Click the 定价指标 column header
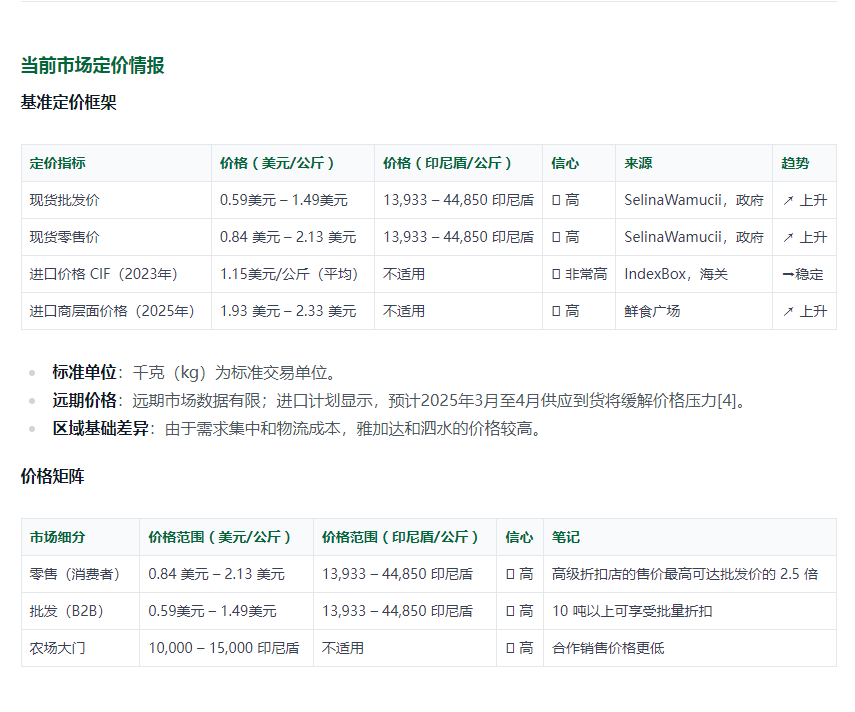 click(57, 163)
